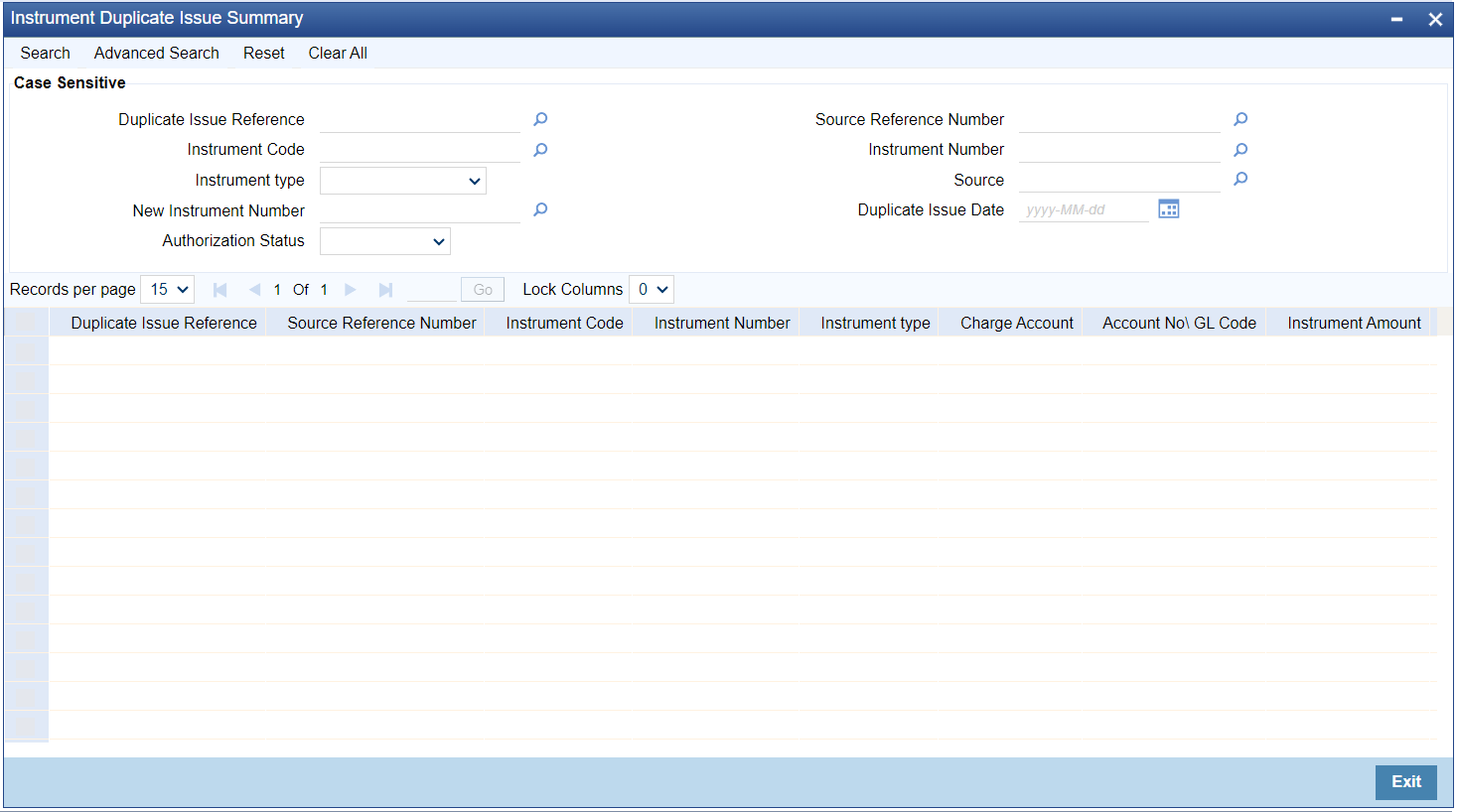This screenshot has width=1458, height=812.
Task: Sort by Duplicate Issue Reference column header
Action: pos(164,323)
